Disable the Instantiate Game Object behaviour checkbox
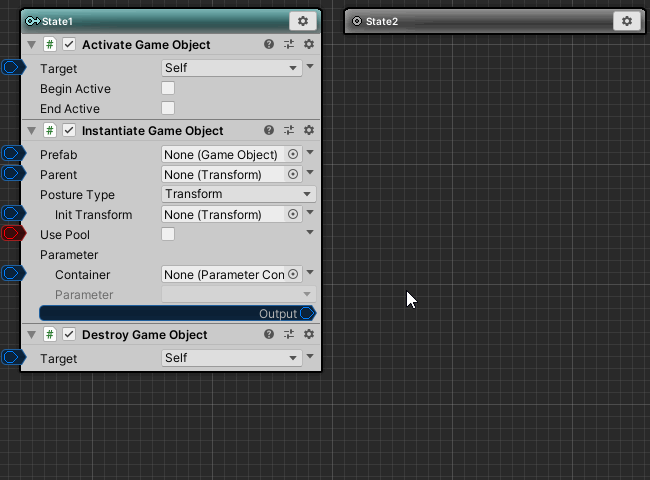 pyautogui.click(x=69, y=131)
